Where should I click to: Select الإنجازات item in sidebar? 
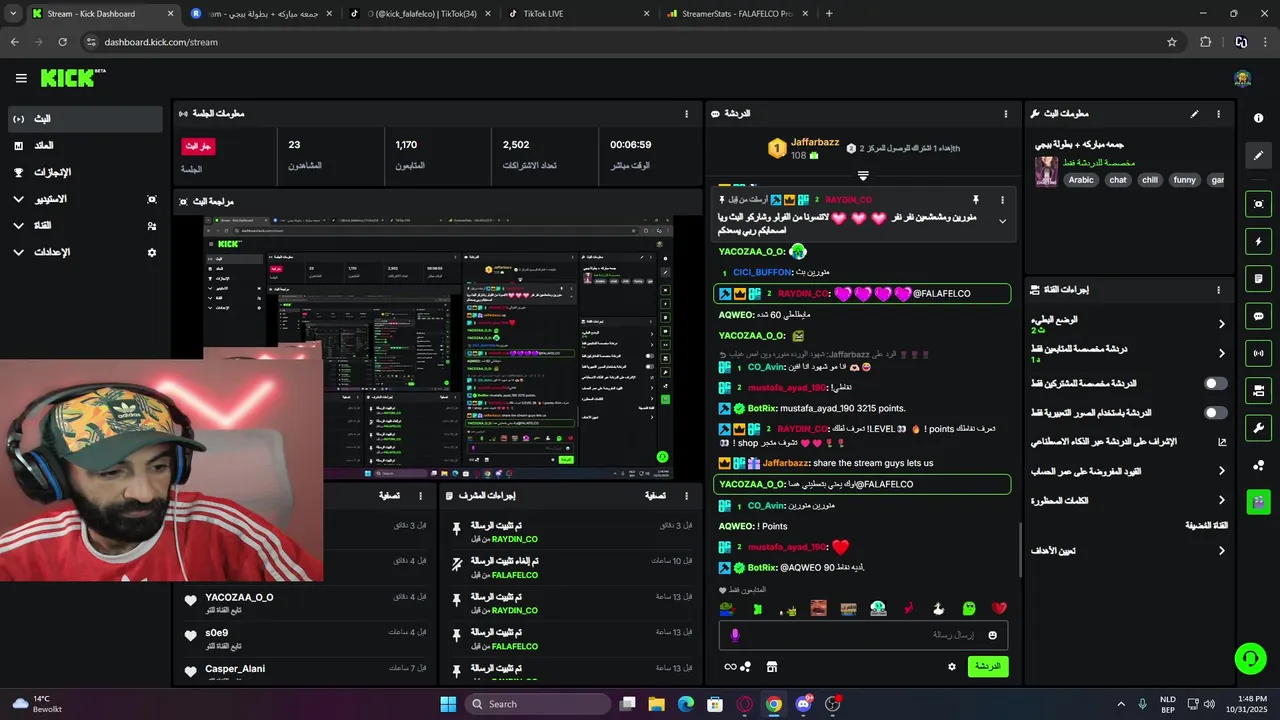coord(85,172)
